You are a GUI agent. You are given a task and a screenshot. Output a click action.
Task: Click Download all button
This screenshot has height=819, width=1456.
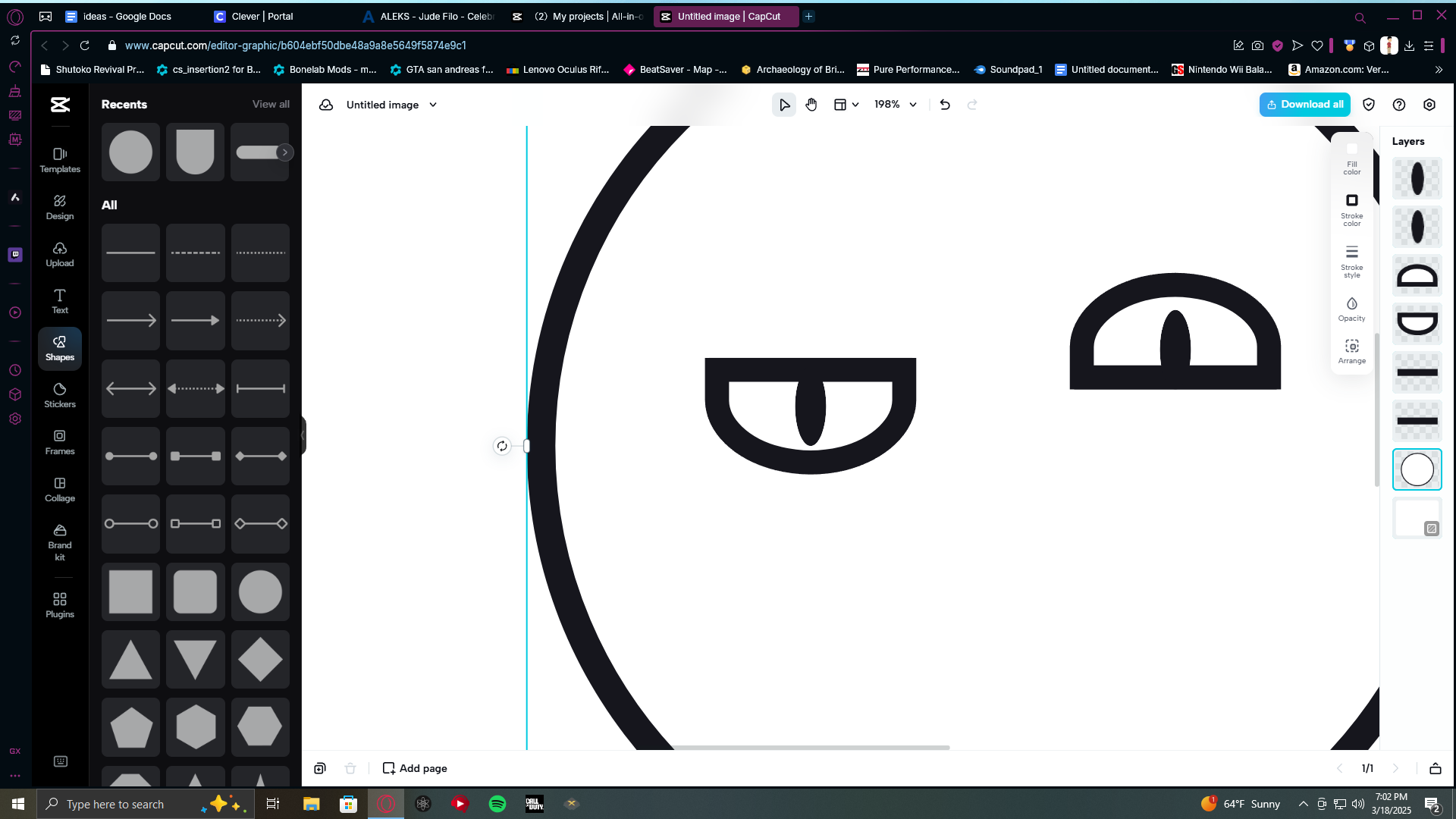tap(1305, 105)
